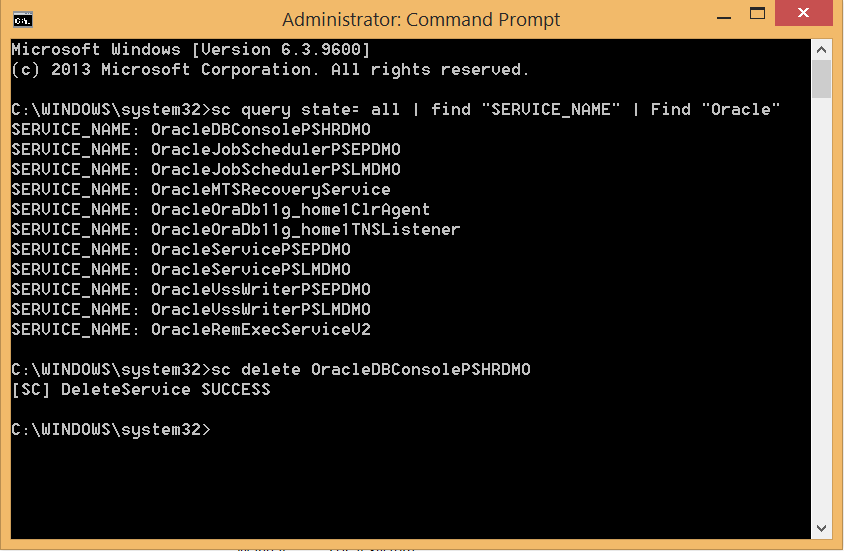Image resolution: width=844 pixels, height=551 pixels.
Task: Click the OracleMTSRecoveryService output line
Action: [201, 189]
